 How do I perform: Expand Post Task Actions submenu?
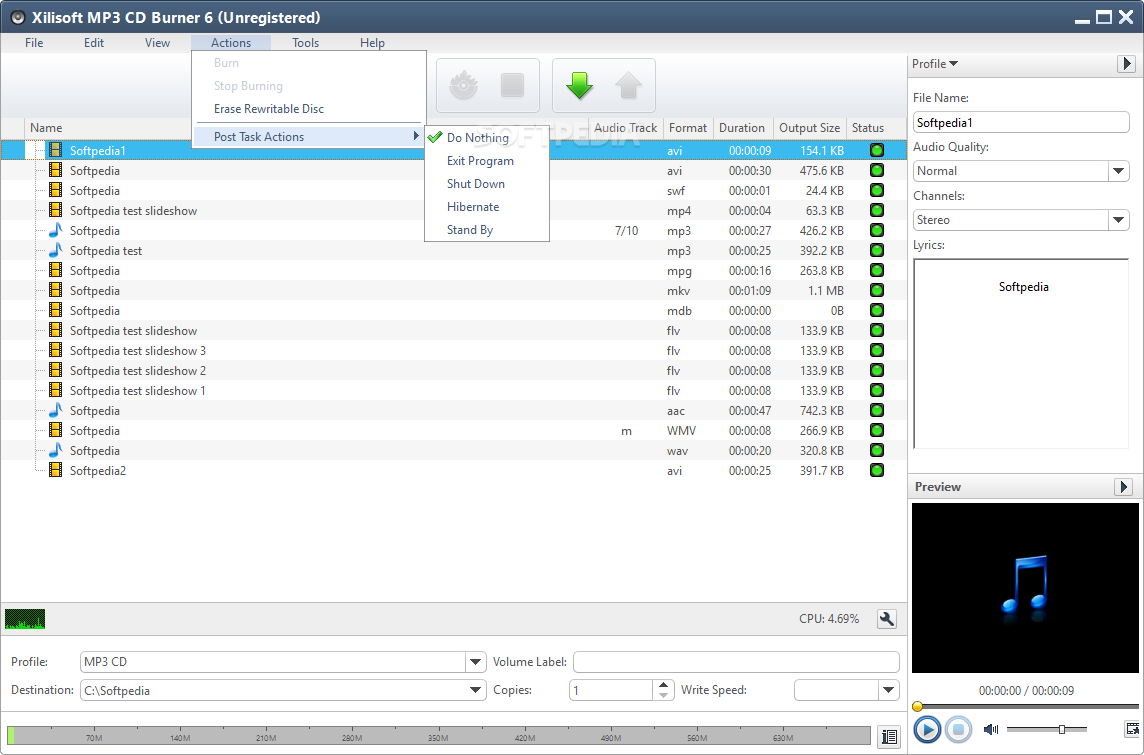coord(309,136)
